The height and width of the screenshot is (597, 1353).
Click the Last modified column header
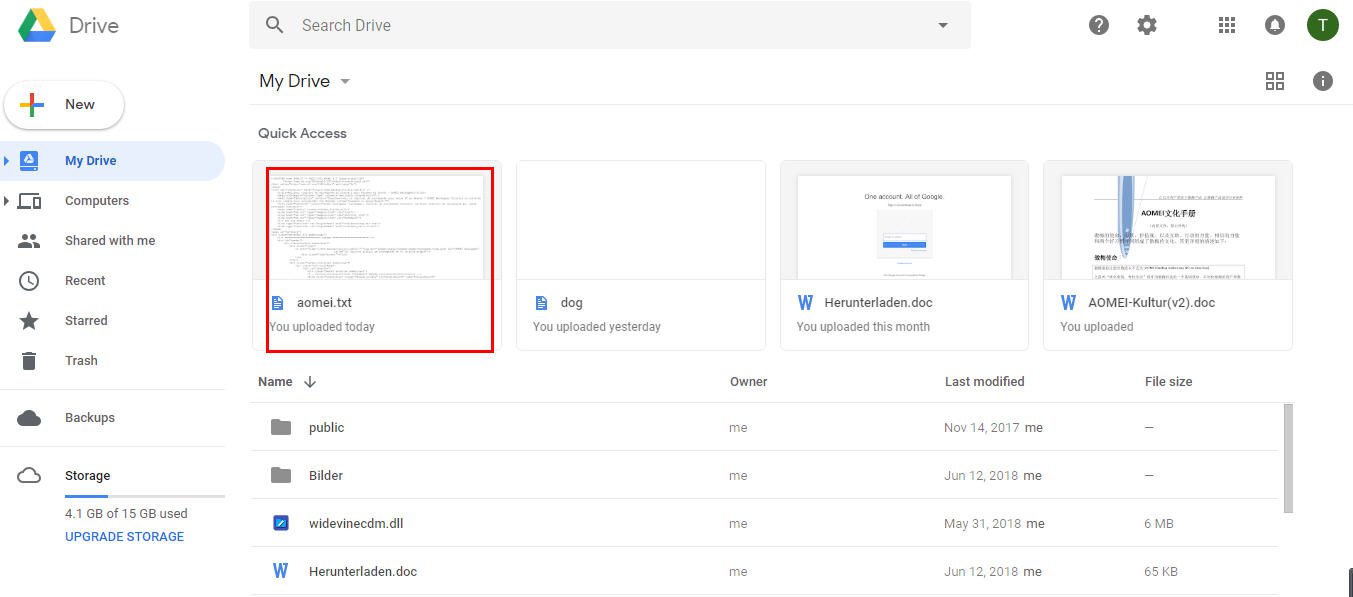click(984, 381)
